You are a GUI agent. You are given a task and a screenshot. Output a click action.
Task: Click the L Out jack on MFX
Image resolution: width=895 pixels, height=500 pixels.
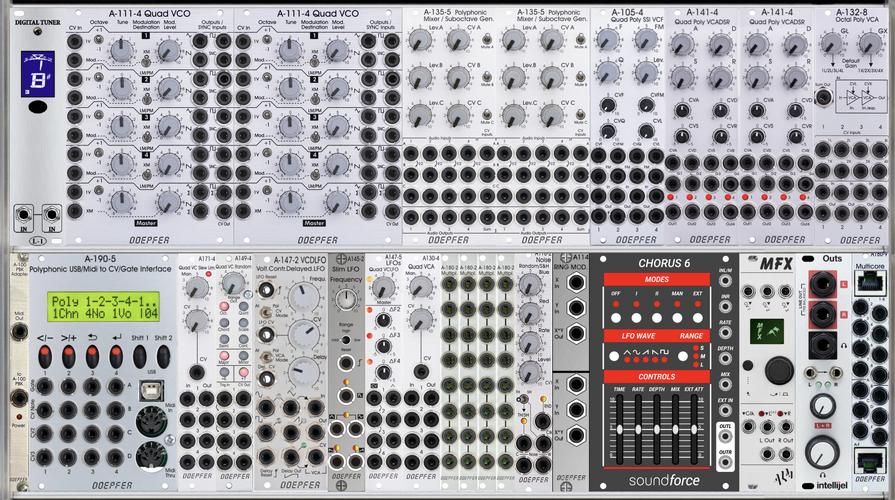(x=767, y=454)
